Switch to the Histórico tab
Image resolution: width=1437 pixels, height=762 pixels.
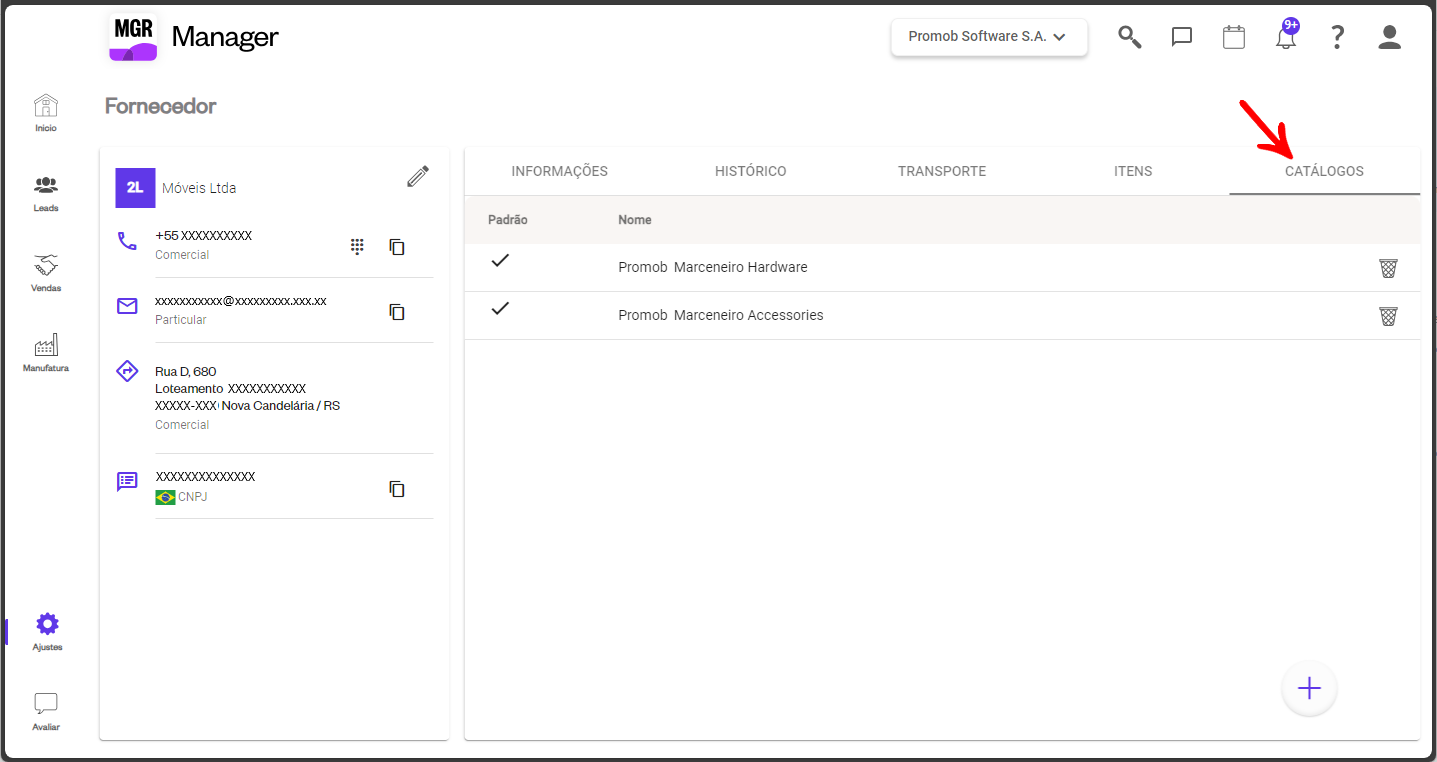pos(751,171)
